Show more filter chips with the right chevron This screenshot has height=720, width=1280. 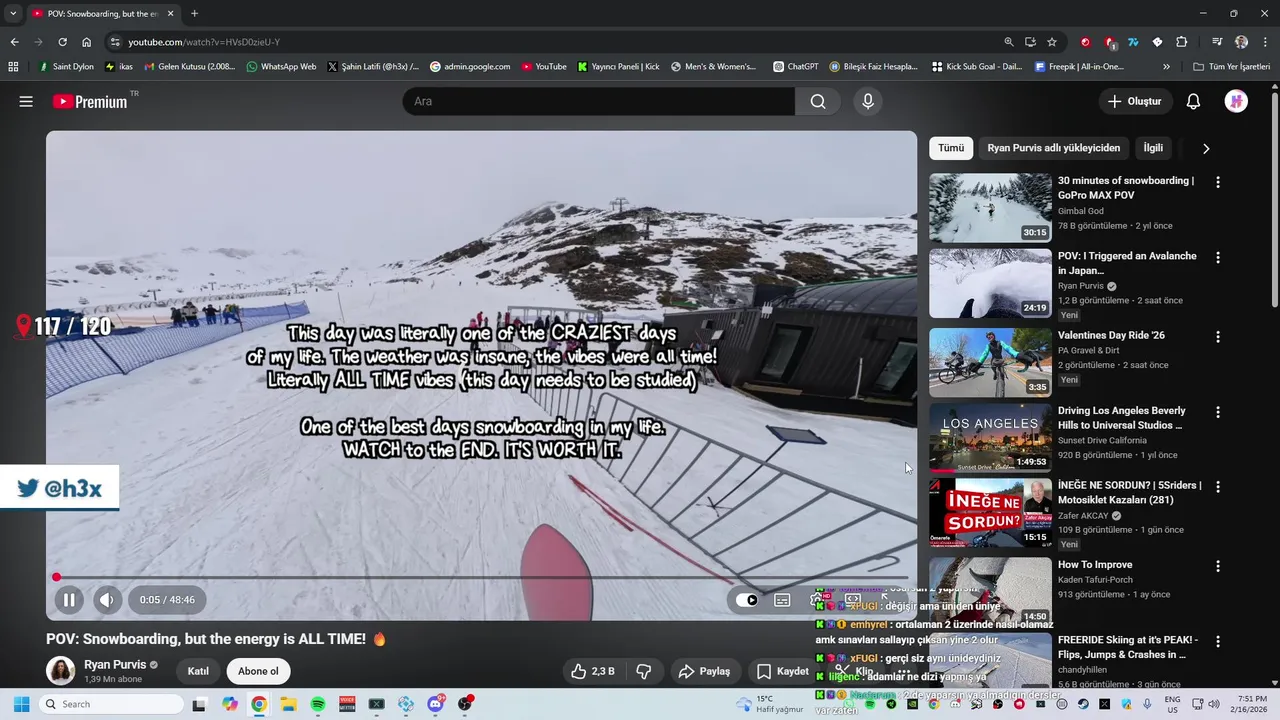click(1206, 148)
